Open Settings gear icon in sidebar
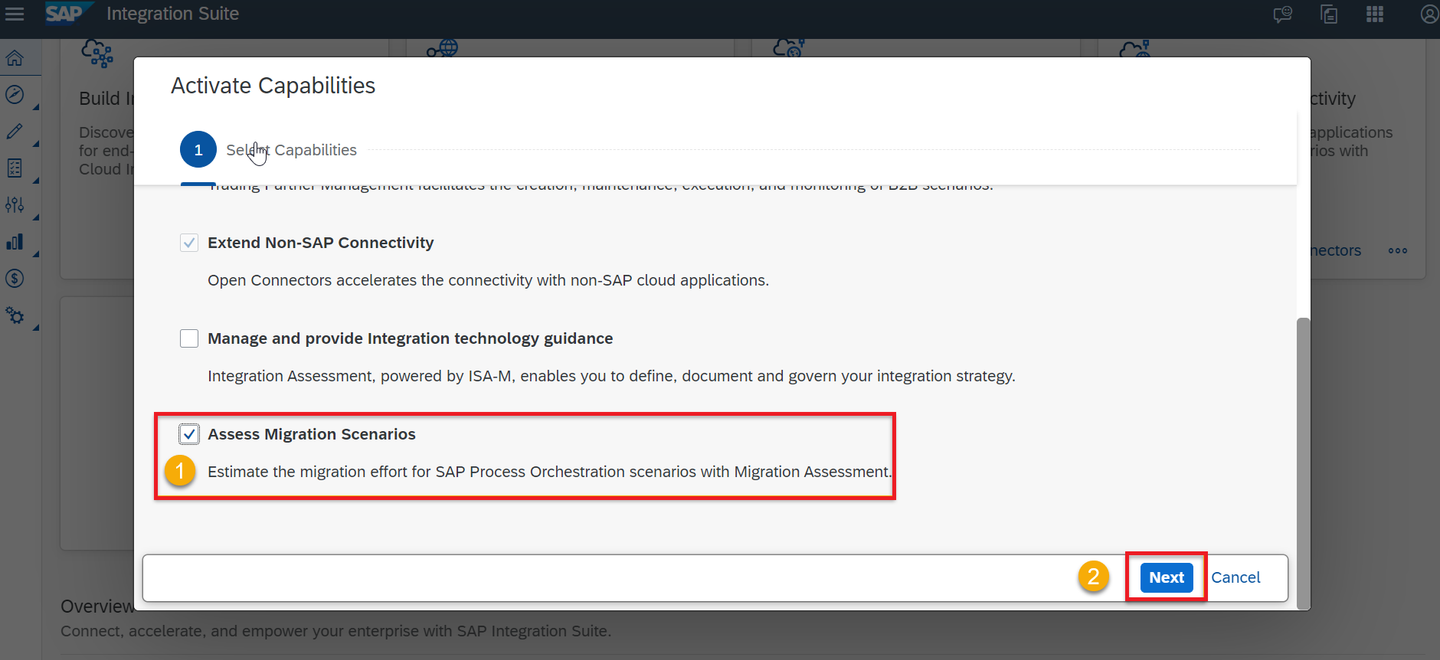1440x660 pixels. [x=14, y=315]
